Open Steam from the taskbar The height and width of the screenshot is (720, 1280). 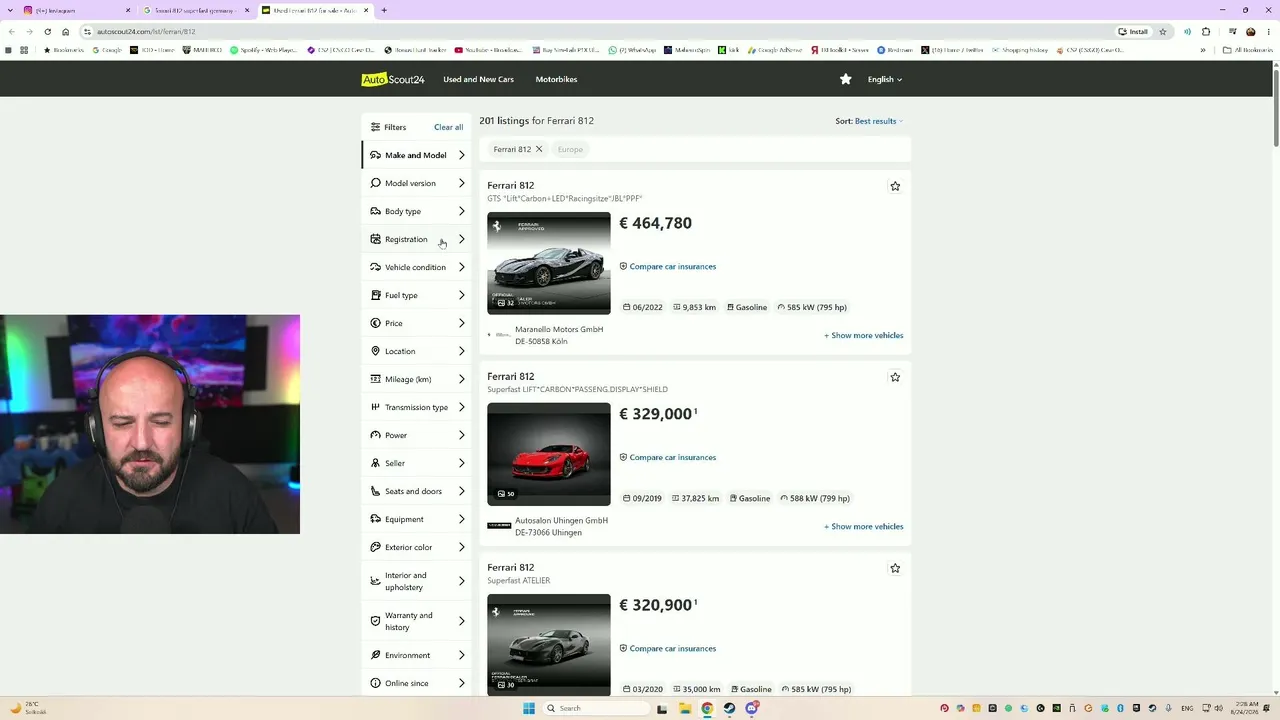coord(729,708)
